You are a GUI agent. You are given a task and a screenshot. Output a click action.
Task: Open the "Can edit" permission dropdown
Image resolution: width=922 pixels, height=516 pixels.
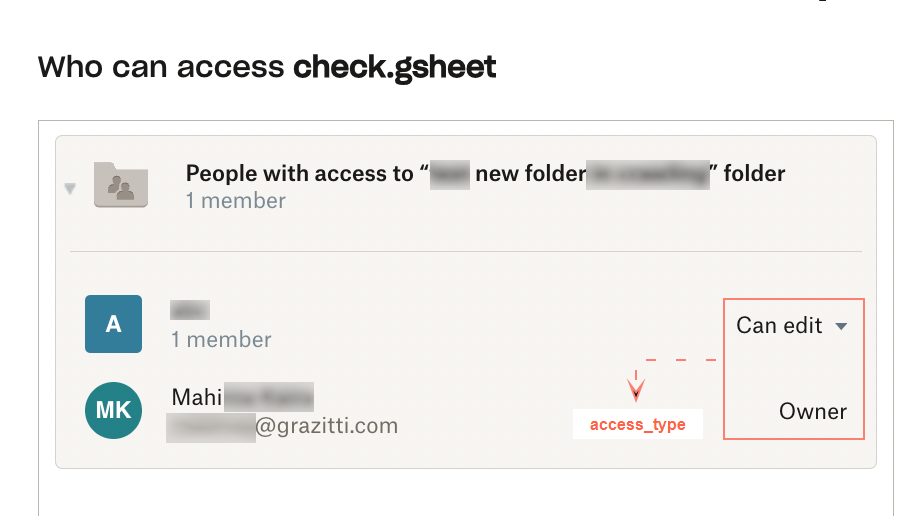pos(791,326)
